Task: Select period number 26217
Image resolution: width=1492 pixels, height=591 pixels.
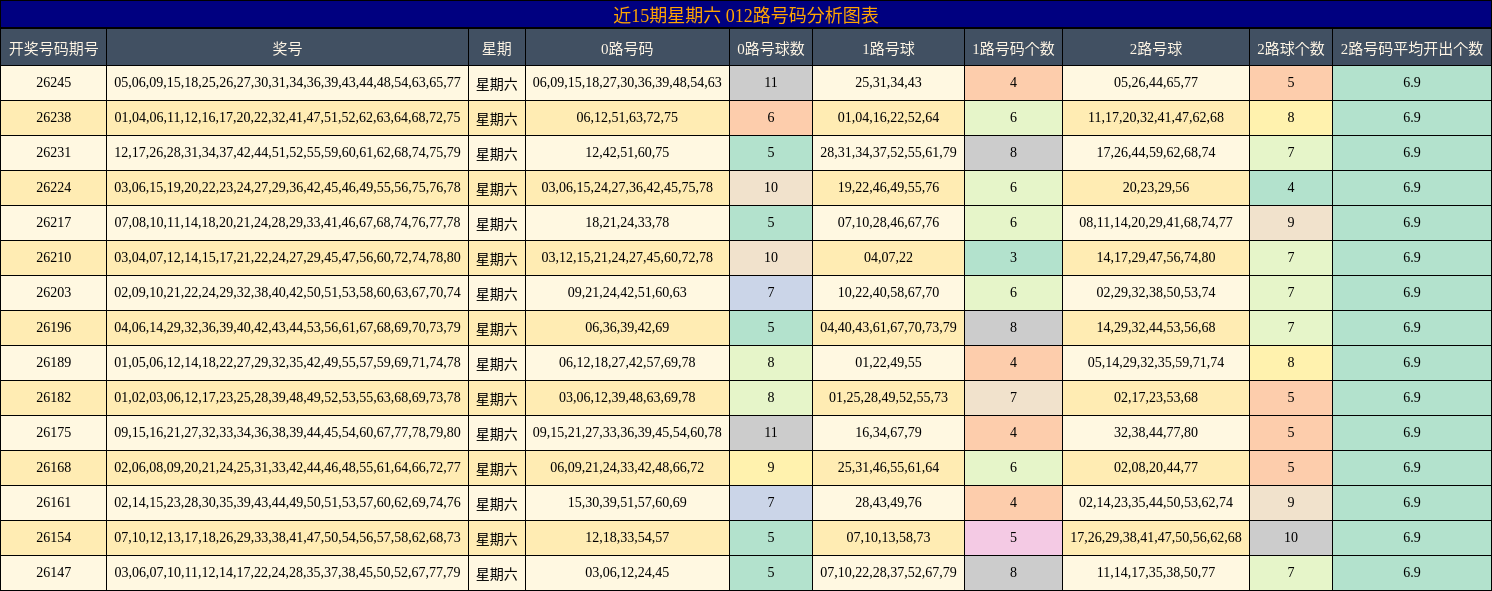Action: (x=53, y=223)
